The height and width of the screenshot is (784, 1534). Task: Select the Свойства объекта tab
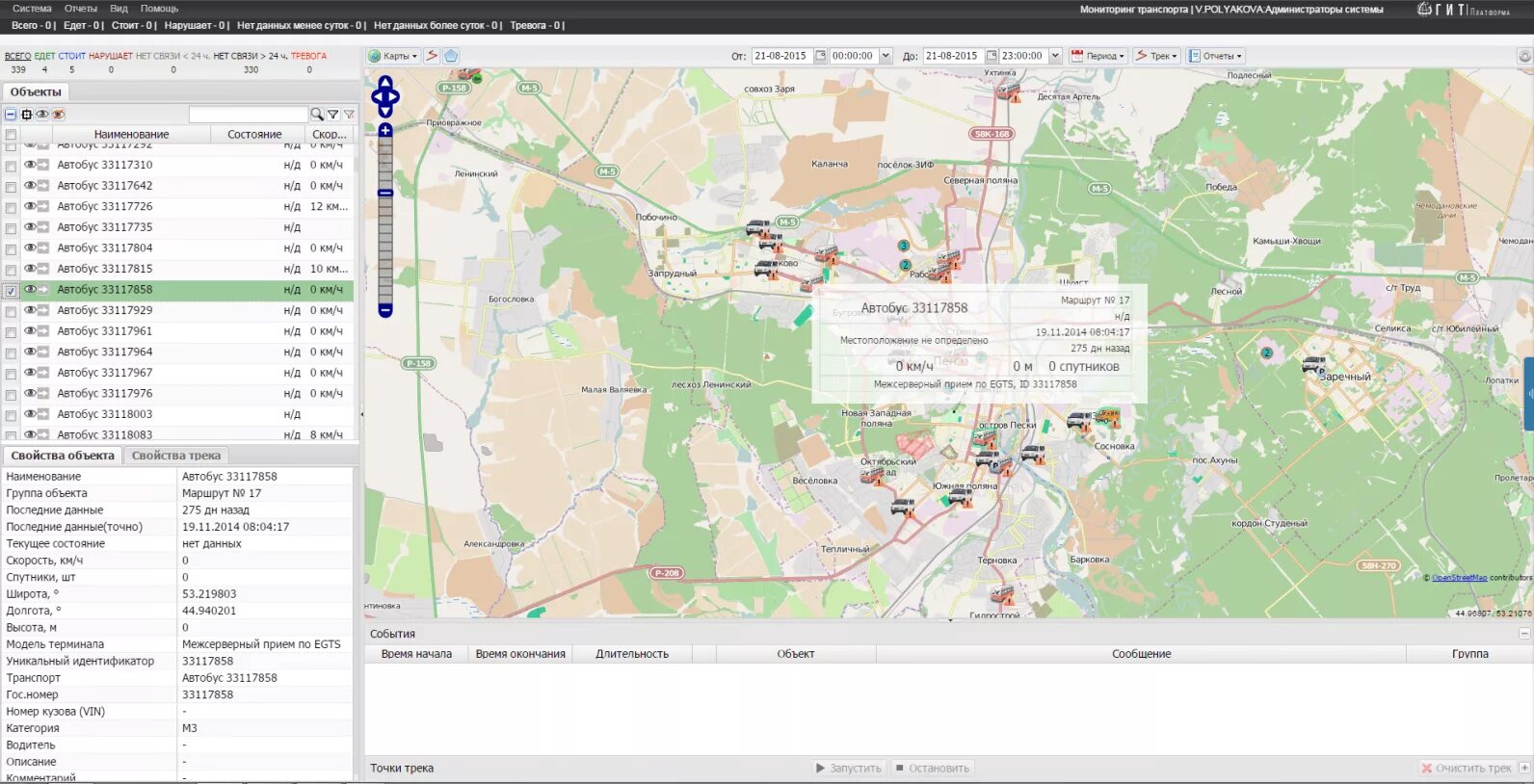point(63,456)
